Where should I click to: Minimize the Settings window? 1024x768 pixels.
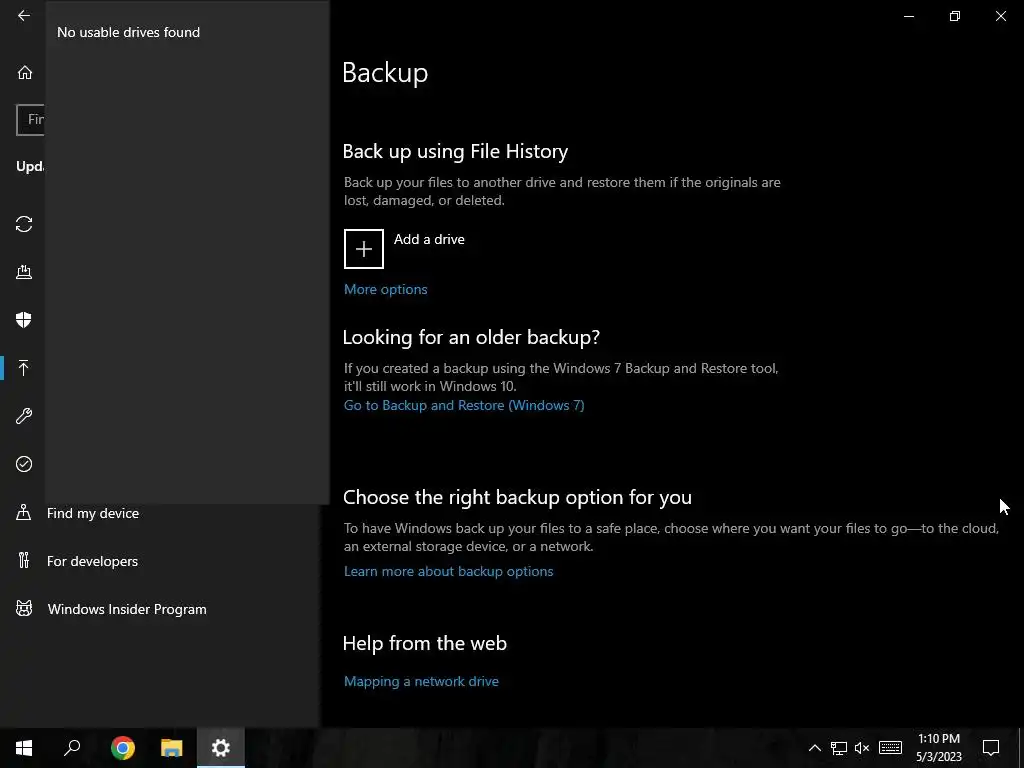[909, 16]
